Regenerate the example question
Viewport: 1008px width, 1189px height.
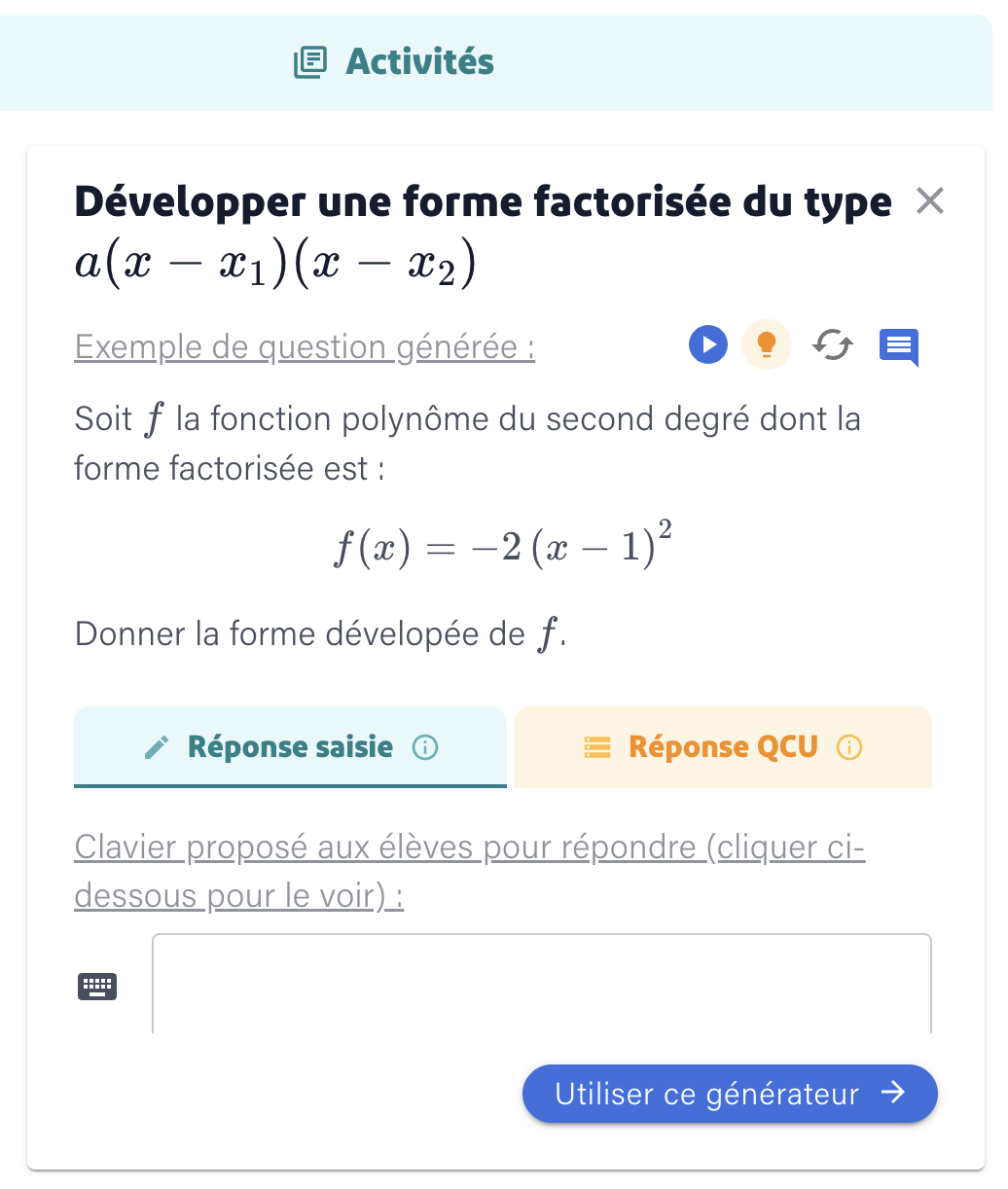(x=833, y=345)
